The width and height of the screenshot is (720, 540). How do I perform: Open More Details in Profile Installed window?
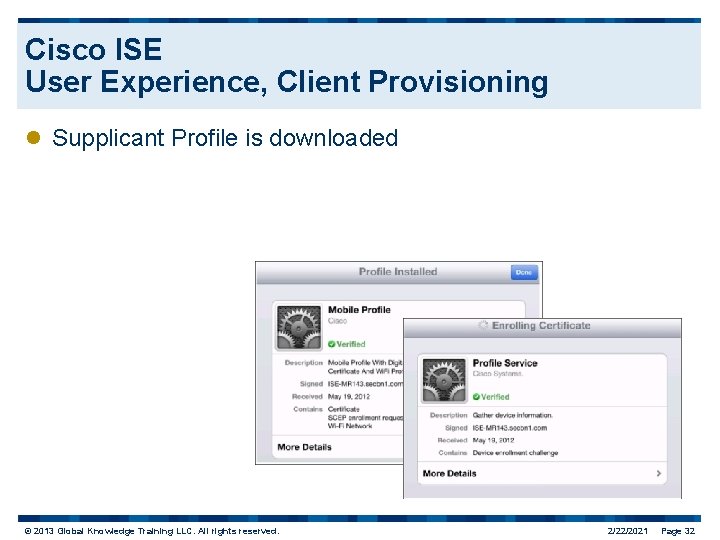304,447
